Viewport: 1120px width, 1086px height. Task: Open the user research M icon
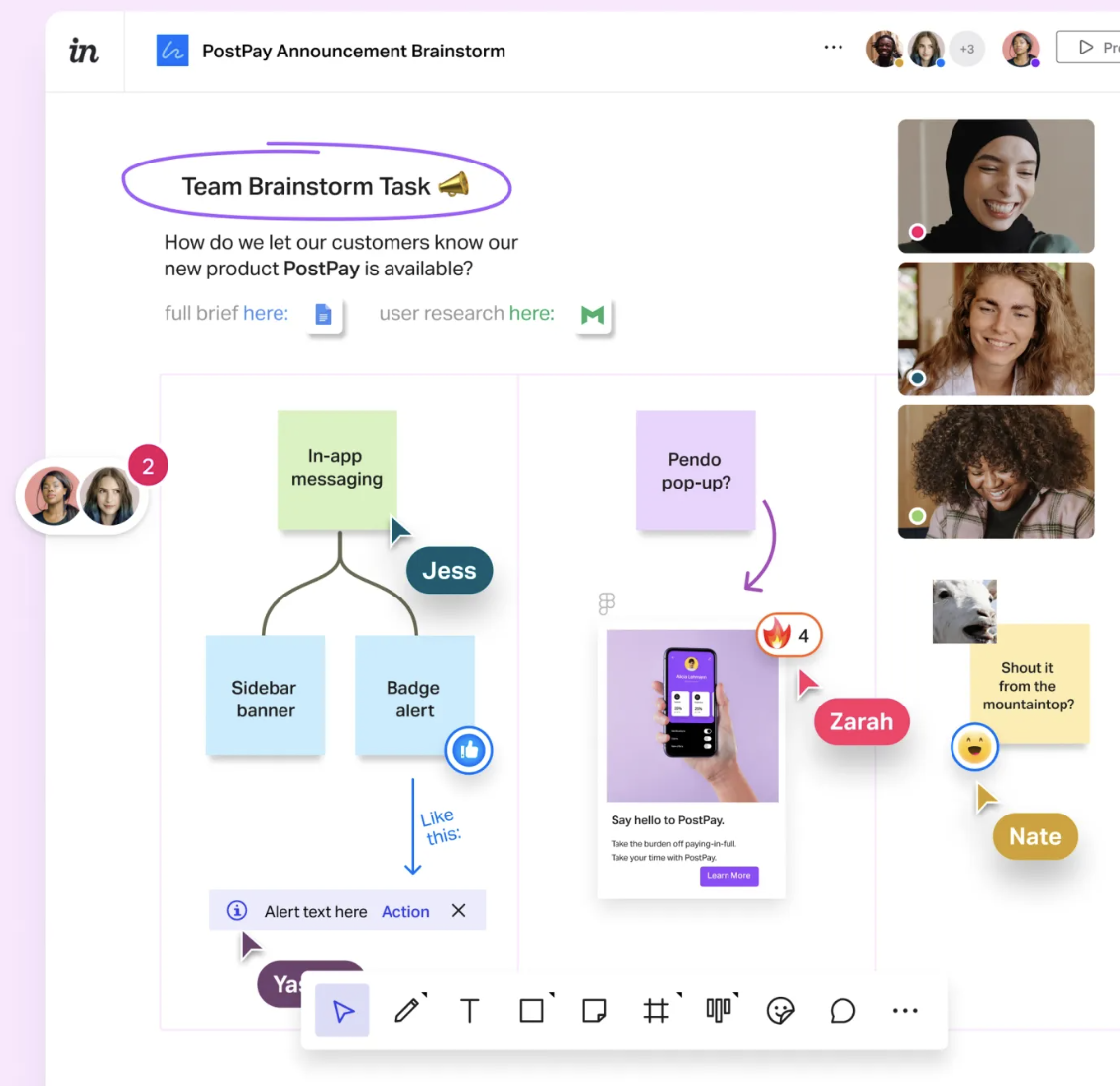tap(592, 314)
